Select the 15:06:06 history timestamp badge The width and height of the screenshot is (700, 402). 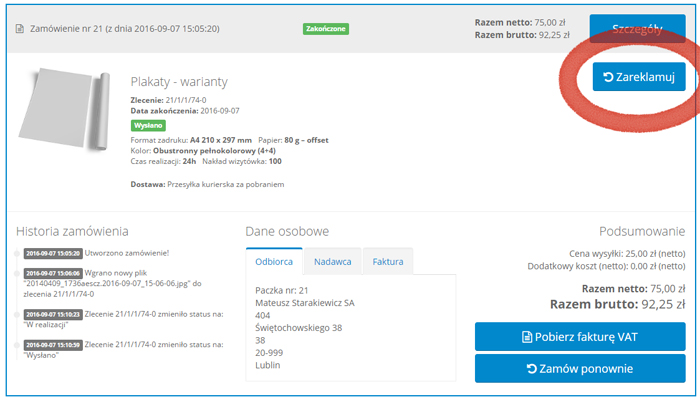click(53, 272)
